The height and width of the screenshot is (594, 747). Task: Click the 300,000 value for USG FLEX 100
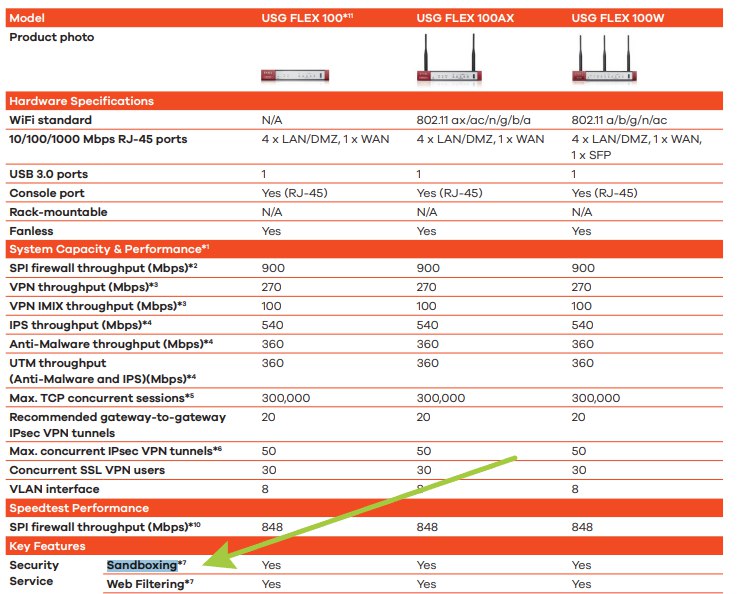286,398
